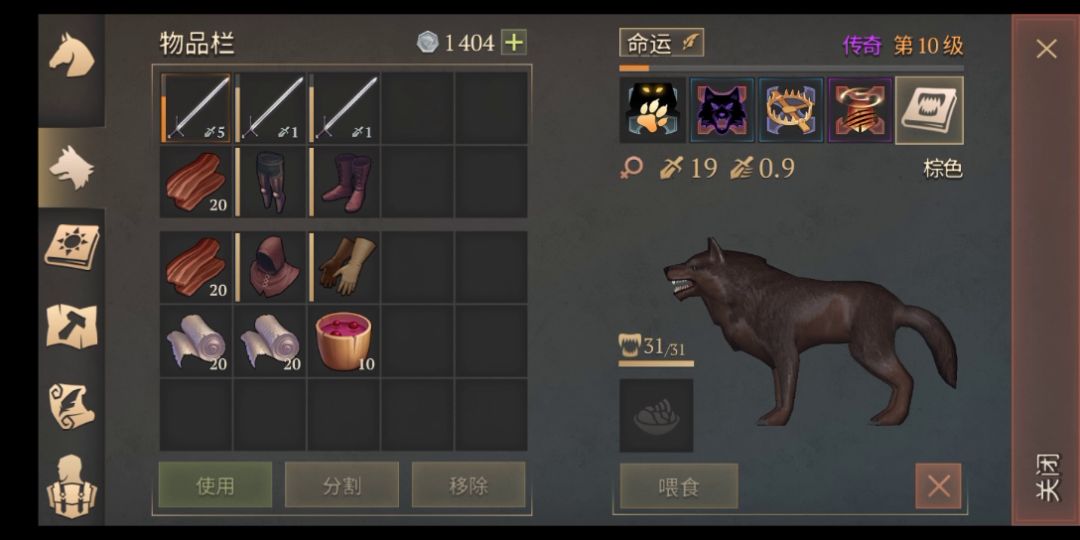Select the spiked collar skill icon

click(x=791, y=110)
